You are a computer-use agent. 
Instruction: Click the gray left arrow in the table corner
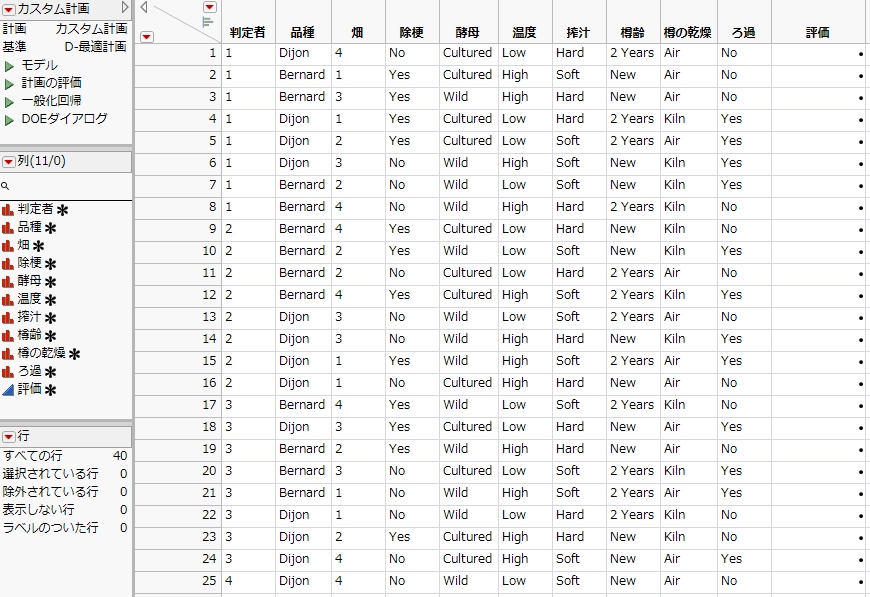click(x=144, y=7)
